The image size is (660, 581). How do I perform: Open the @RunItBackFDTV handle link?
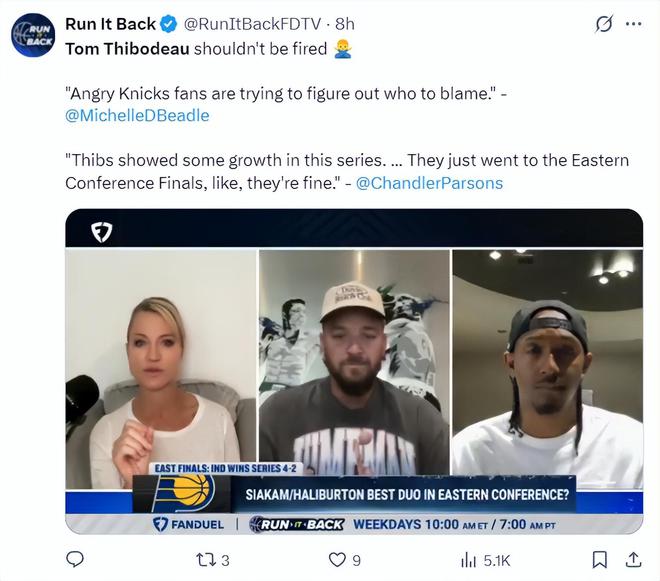tap(255, 24)
